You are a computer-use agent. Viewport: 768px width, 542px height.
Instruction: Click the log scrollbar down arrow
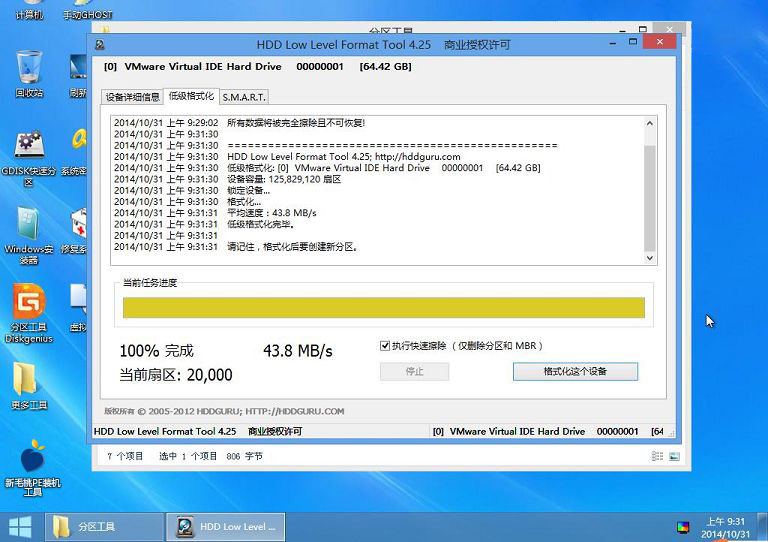pyautogui.click(x=649, y=258)
